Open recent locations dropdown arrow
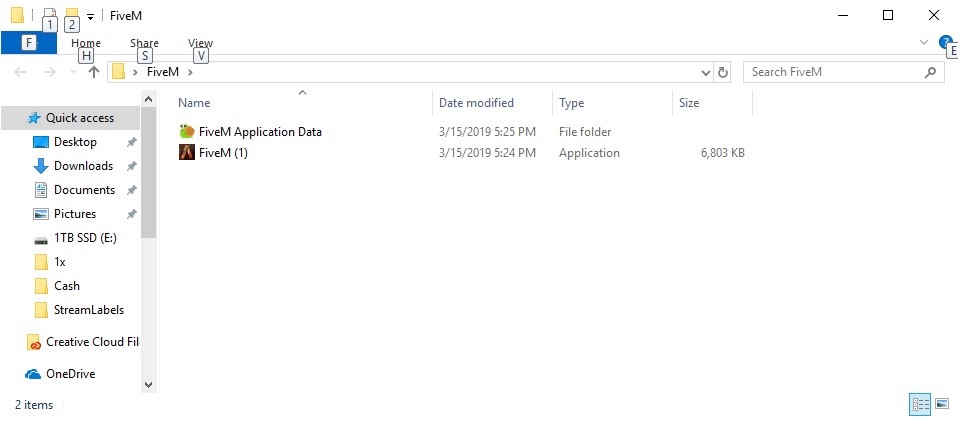 73,72
